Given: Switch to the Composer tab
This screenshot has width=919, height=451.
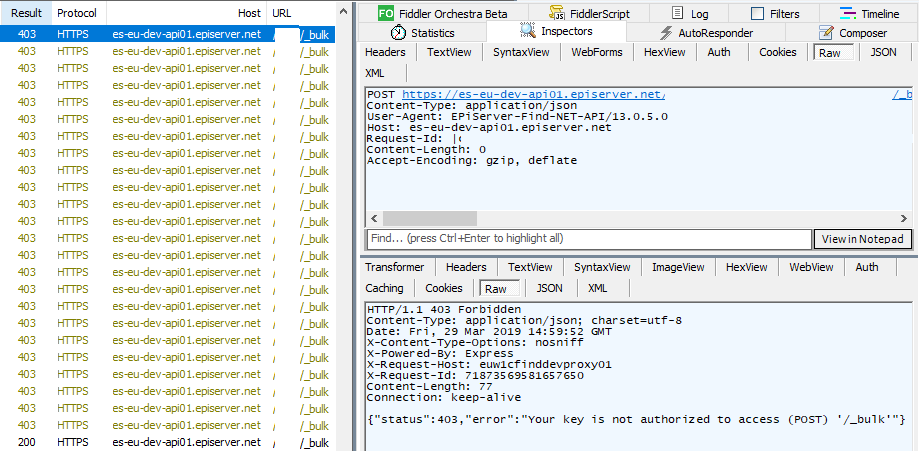Looking at the screenshot, I should pyautogui.click(x=853, y=32).
